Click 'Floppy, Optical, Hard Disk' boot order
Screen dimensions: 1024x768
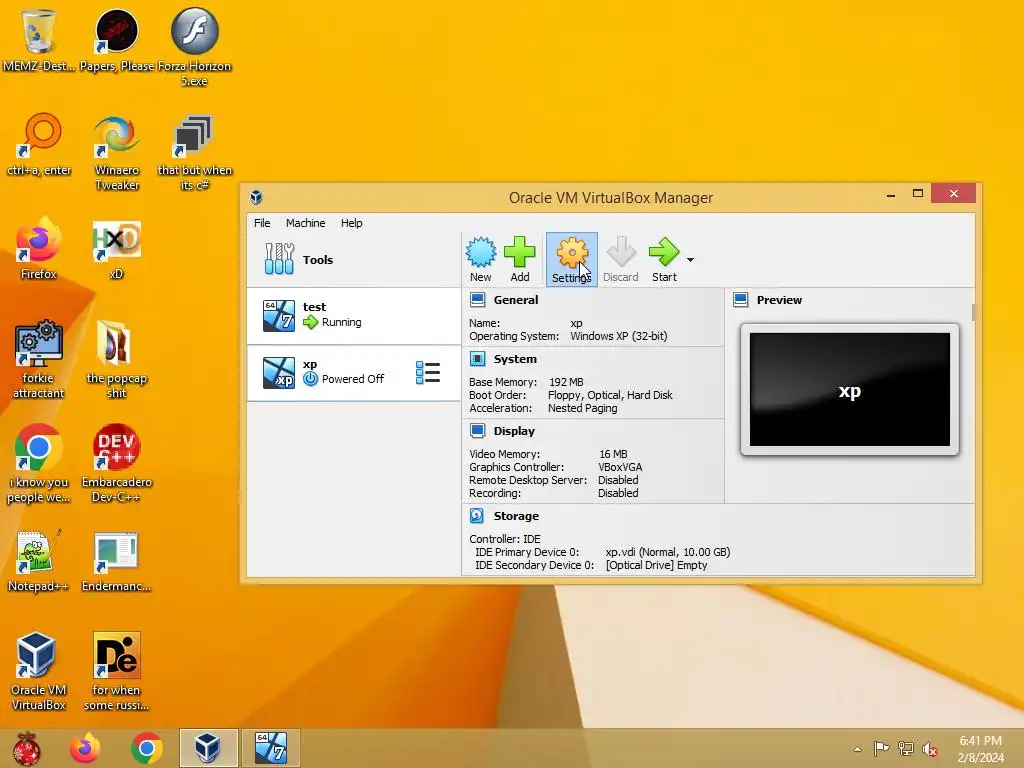[610, 395]
